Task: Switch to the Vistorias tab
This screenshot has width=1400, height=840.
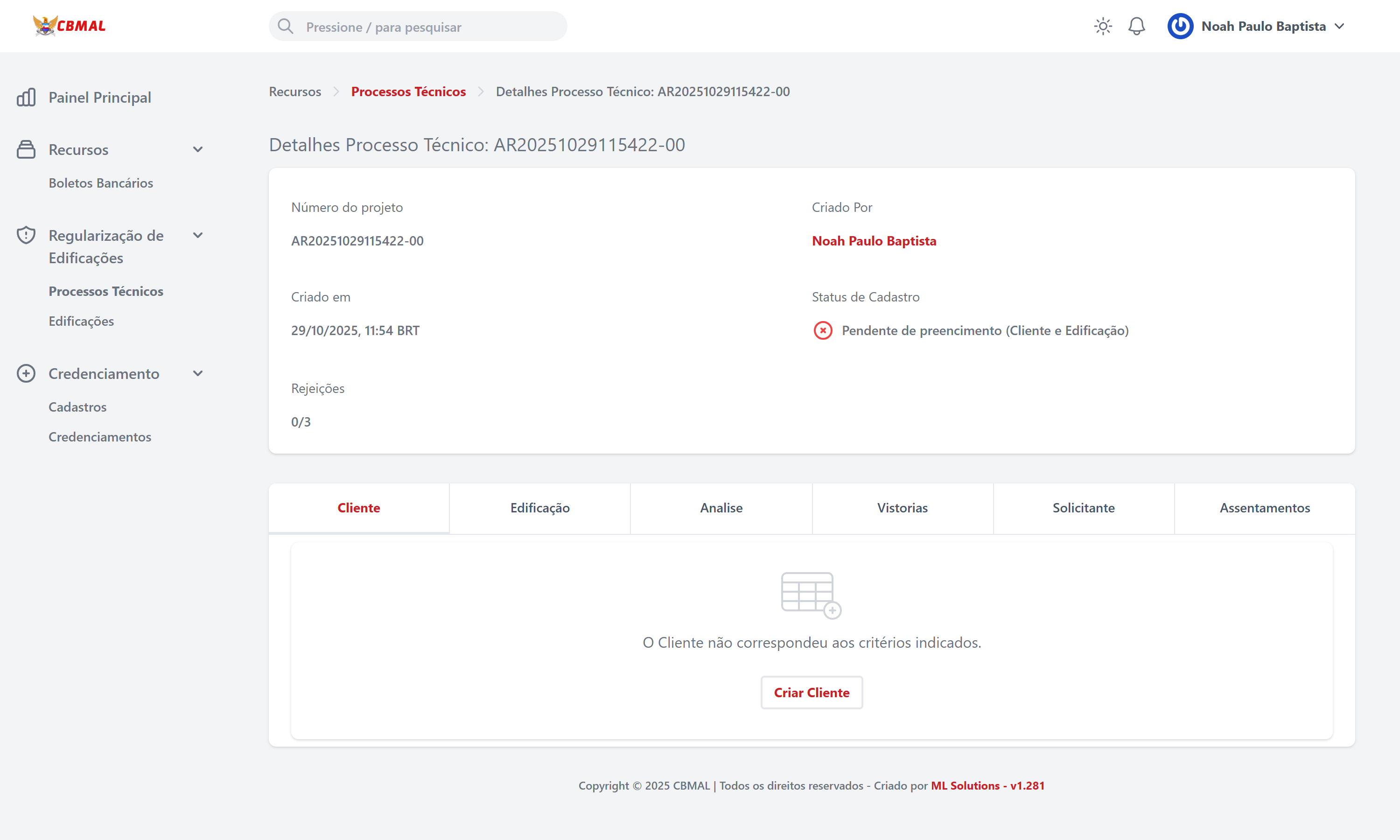Action: [x=902, y=508]
